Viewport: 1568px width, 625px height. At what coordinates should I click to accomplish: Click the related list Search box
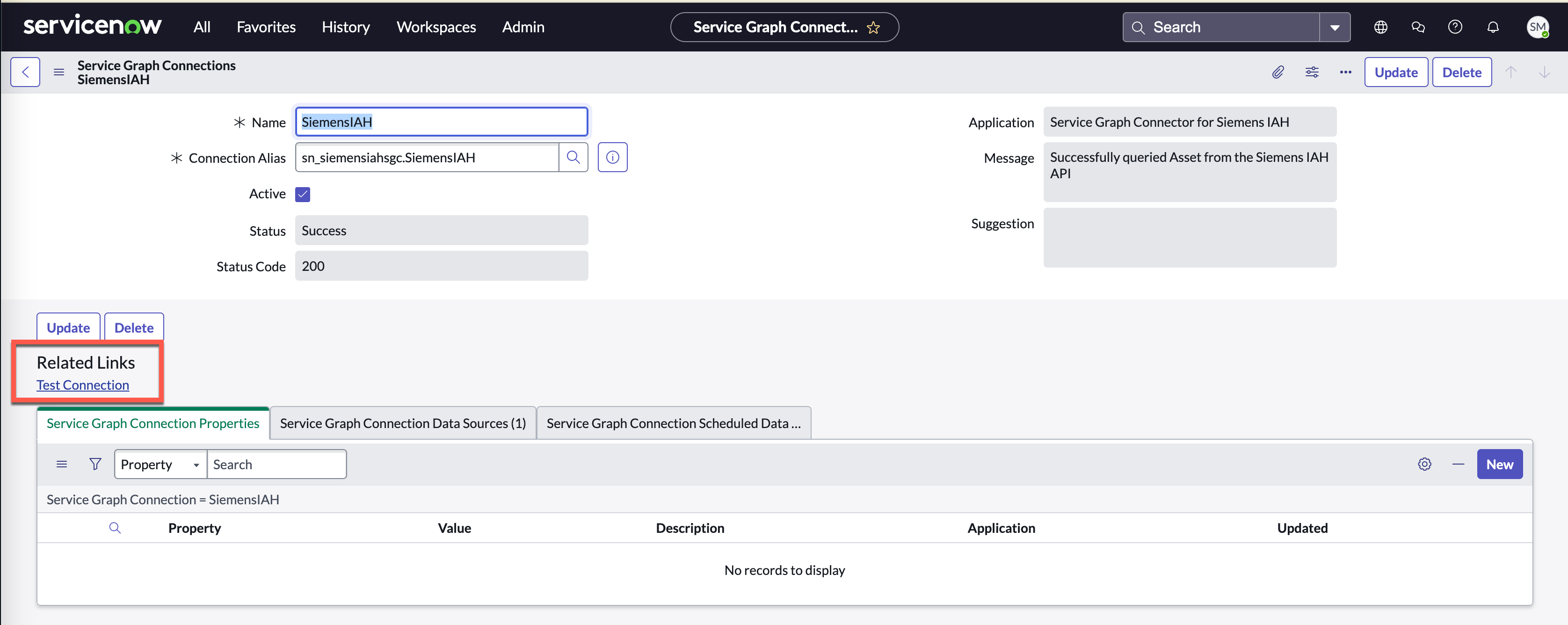pos(277,465)
